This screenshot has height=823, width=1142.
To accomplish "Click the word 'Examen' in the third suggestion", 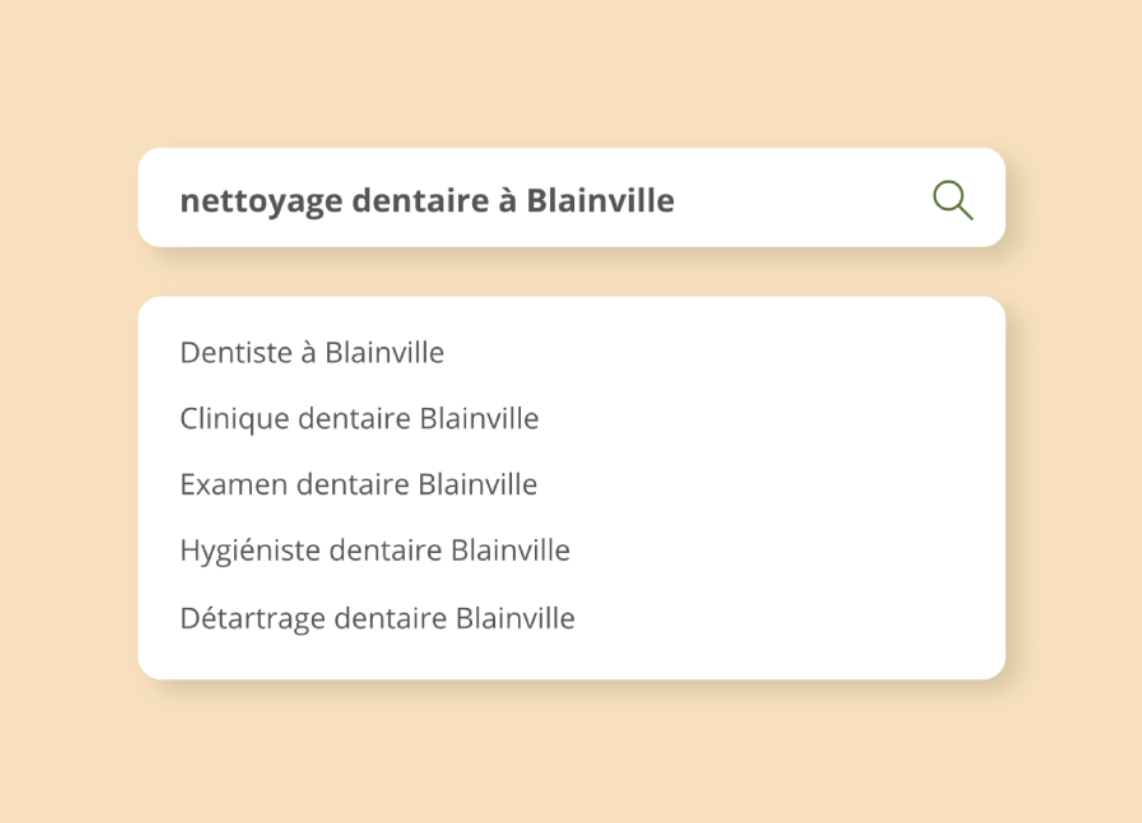I will (234, 484).
